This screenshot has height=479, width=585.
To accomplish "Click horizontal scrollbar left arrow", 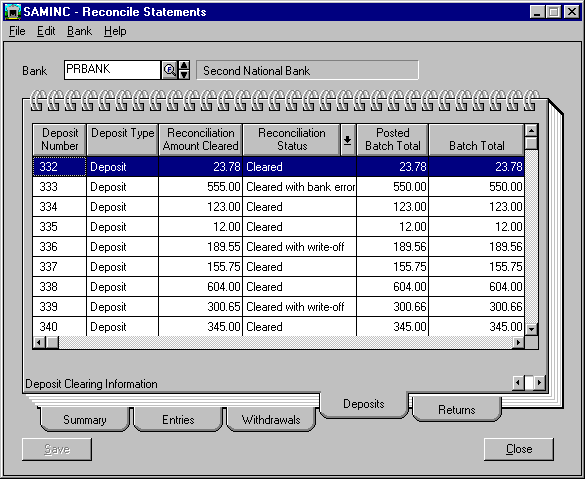I will [x=39, y=342].
